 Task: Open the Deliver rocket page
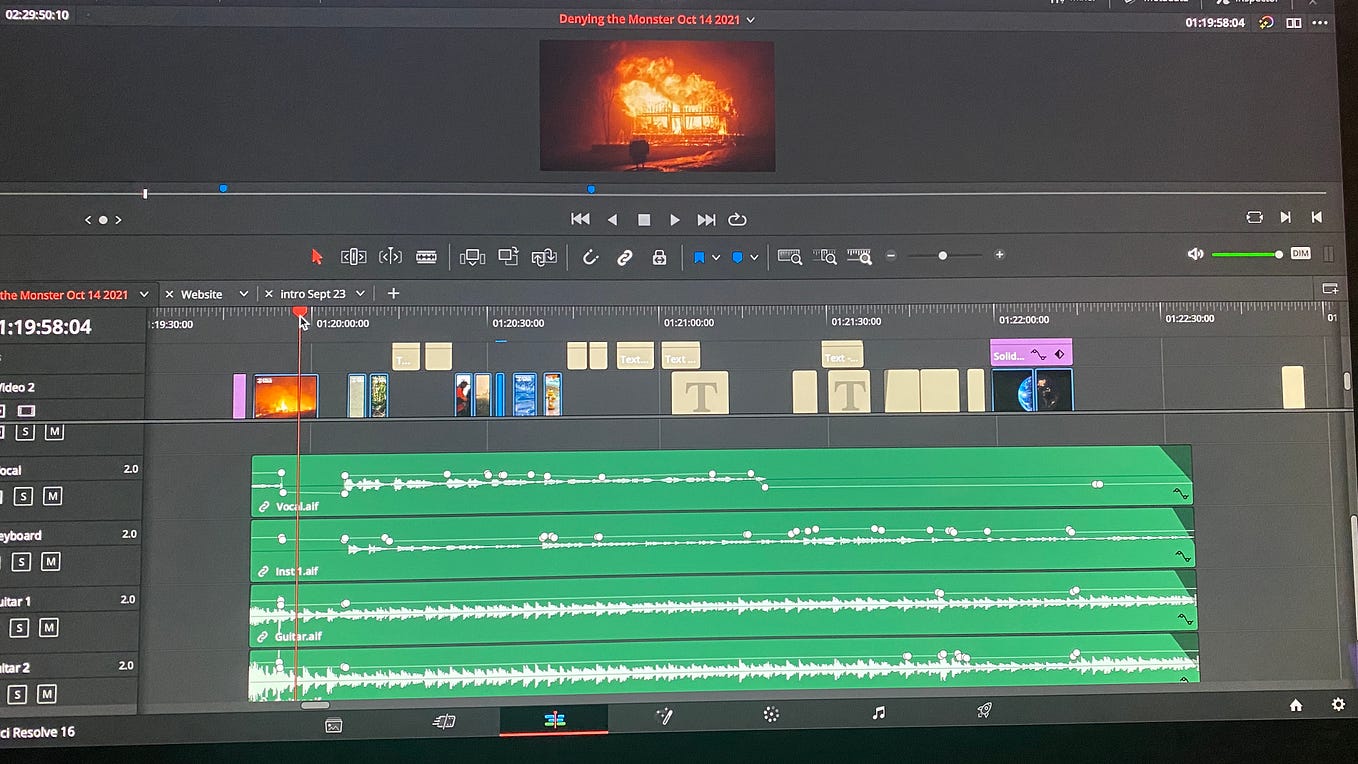coord(984,711)
